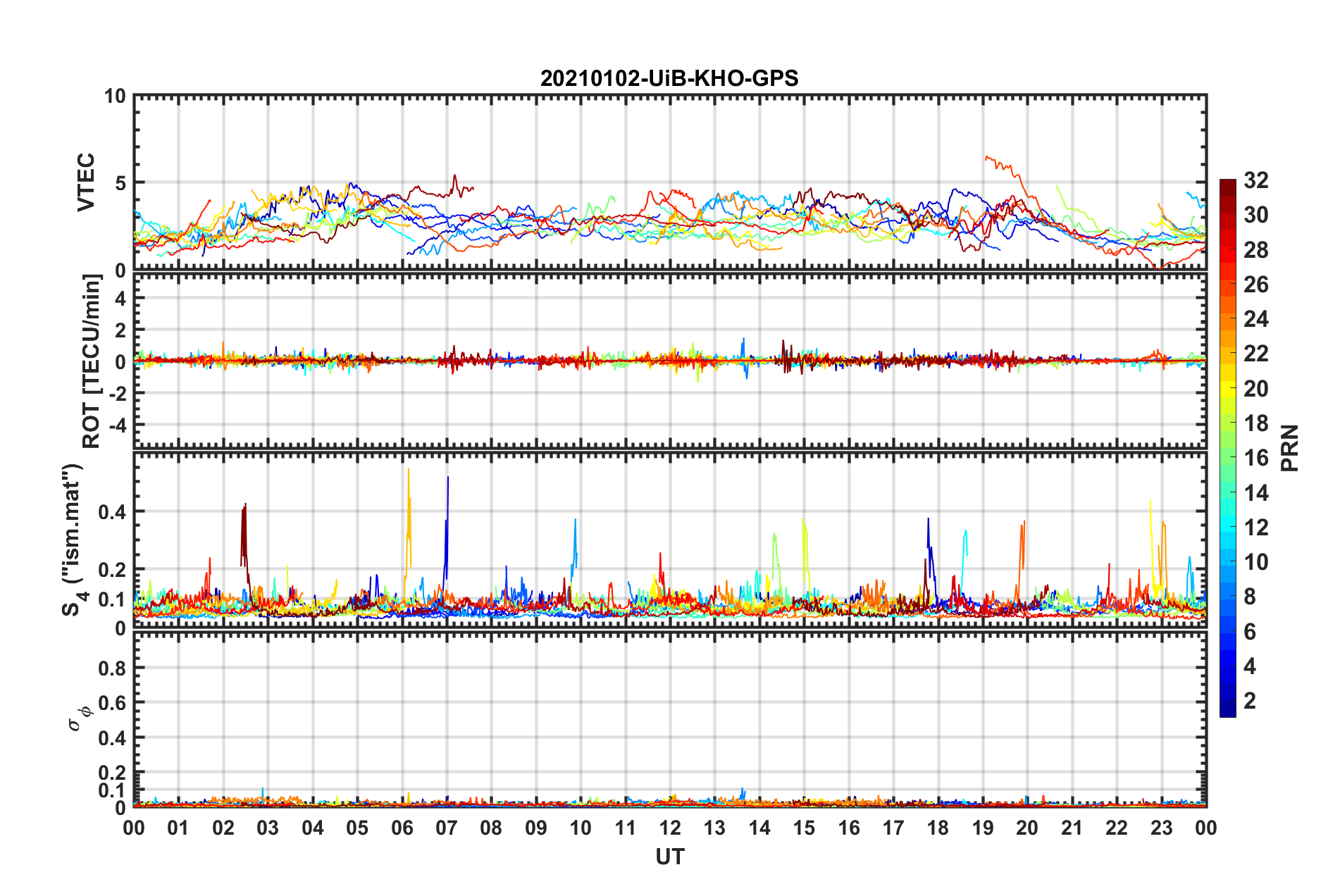
Task: Click the sigma phi axis label
Action: [x=80, y=719]
